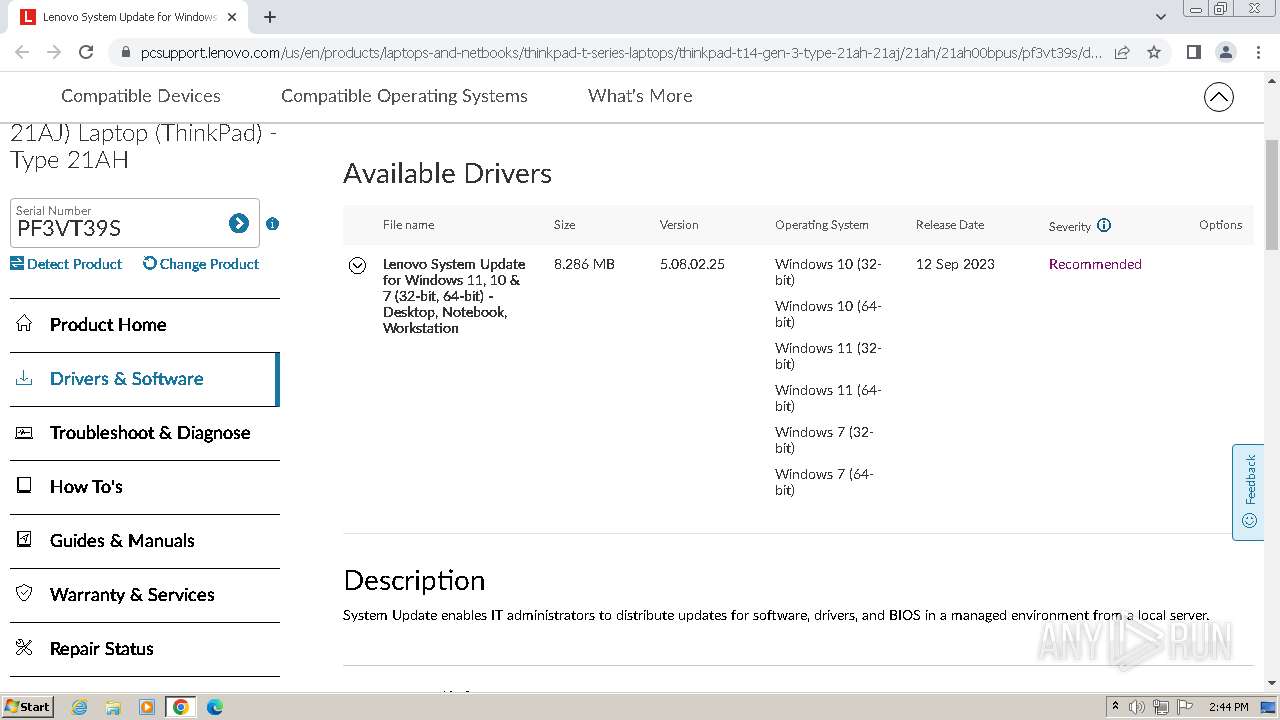The height and width of the screenshot is (720, 1280).
Task: Click the Guides & Manuals document icon
Action: [24, 540]
